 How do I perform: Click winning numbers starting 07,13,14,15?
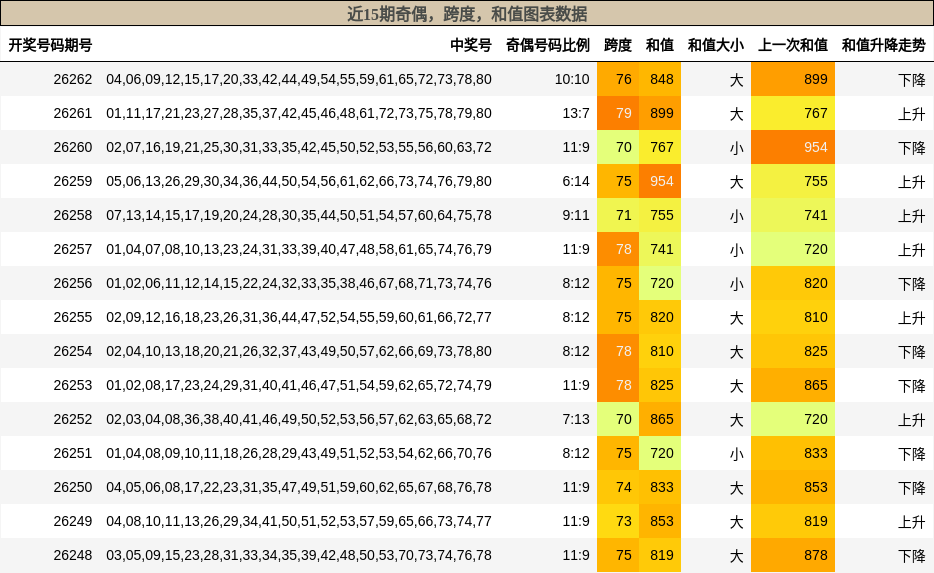[x=299, y=215]
